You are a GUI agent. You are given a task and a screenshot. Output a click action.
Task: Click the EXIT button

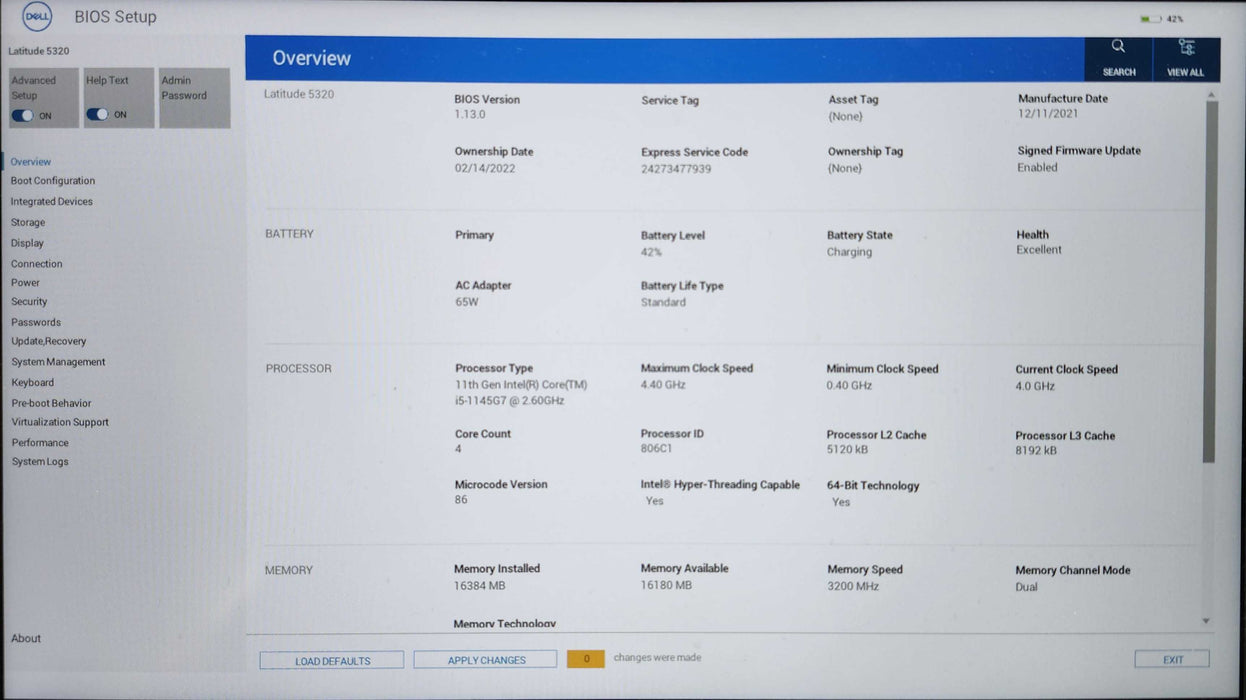pyautogui.click(x=1171, y=660)
